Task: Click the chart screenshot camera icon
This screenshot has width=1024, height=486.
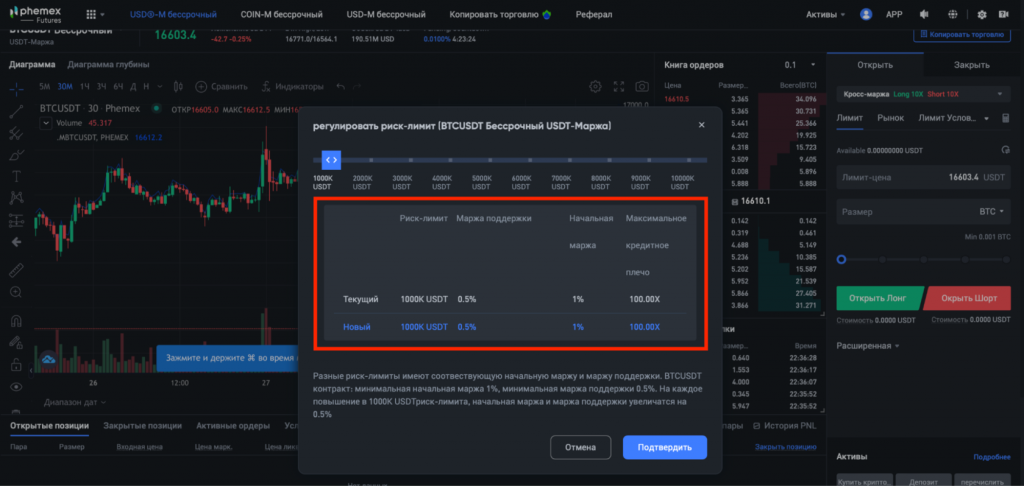Action: point(641,87)
